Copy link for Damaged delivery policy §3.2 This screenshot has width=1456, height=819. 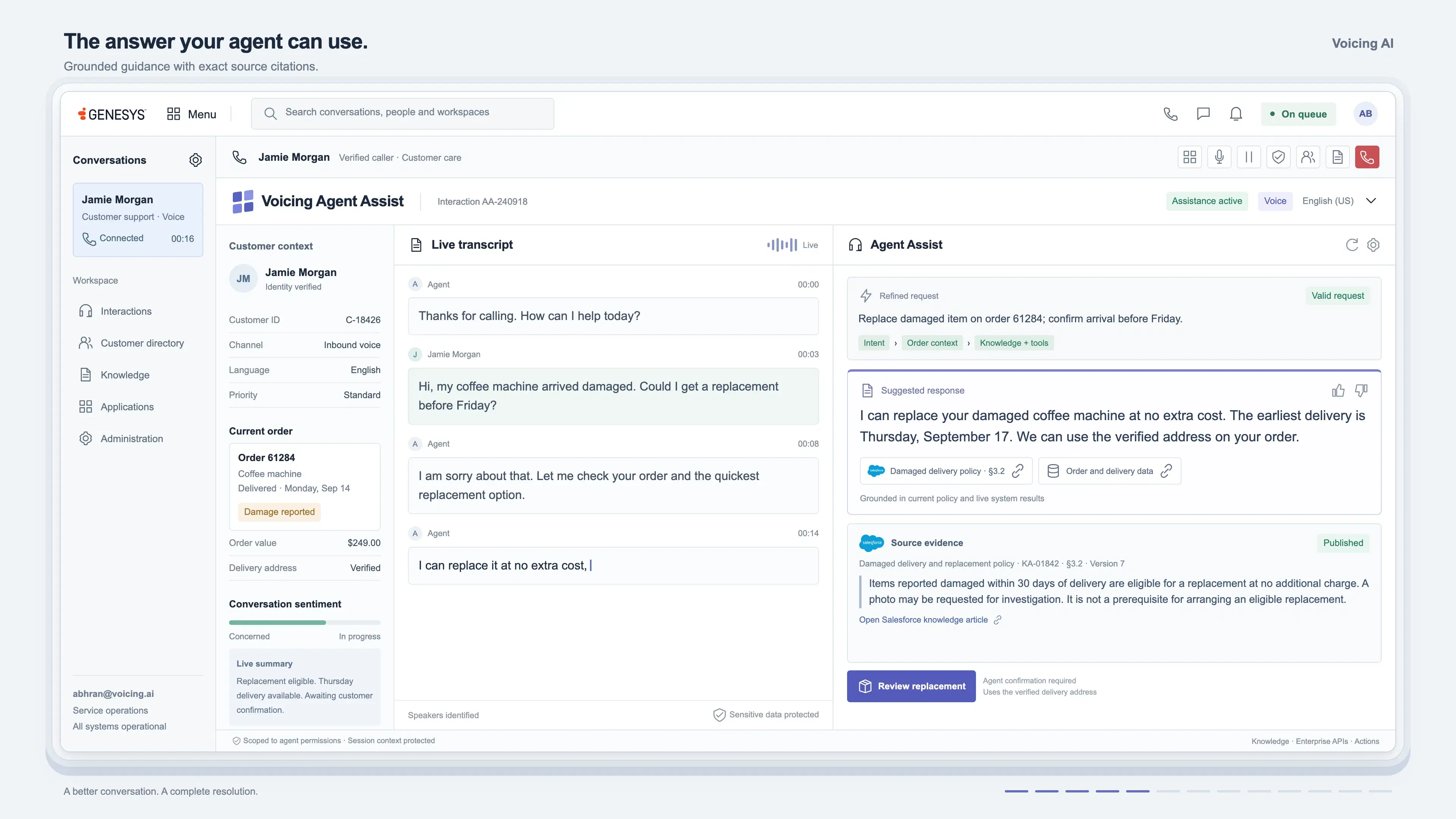(1017, 471)
